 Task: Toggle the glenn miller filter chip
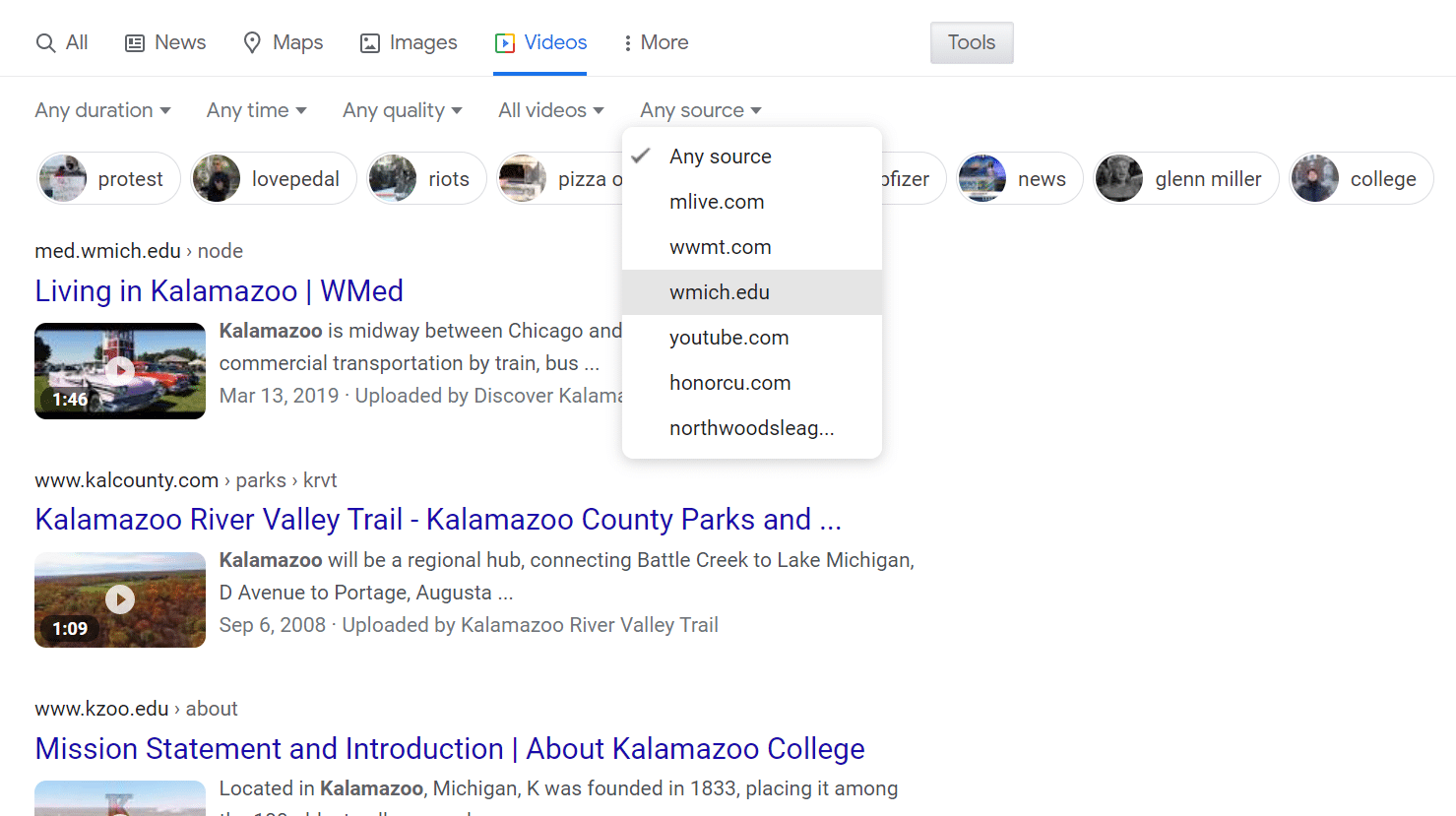click(1185, 178)
